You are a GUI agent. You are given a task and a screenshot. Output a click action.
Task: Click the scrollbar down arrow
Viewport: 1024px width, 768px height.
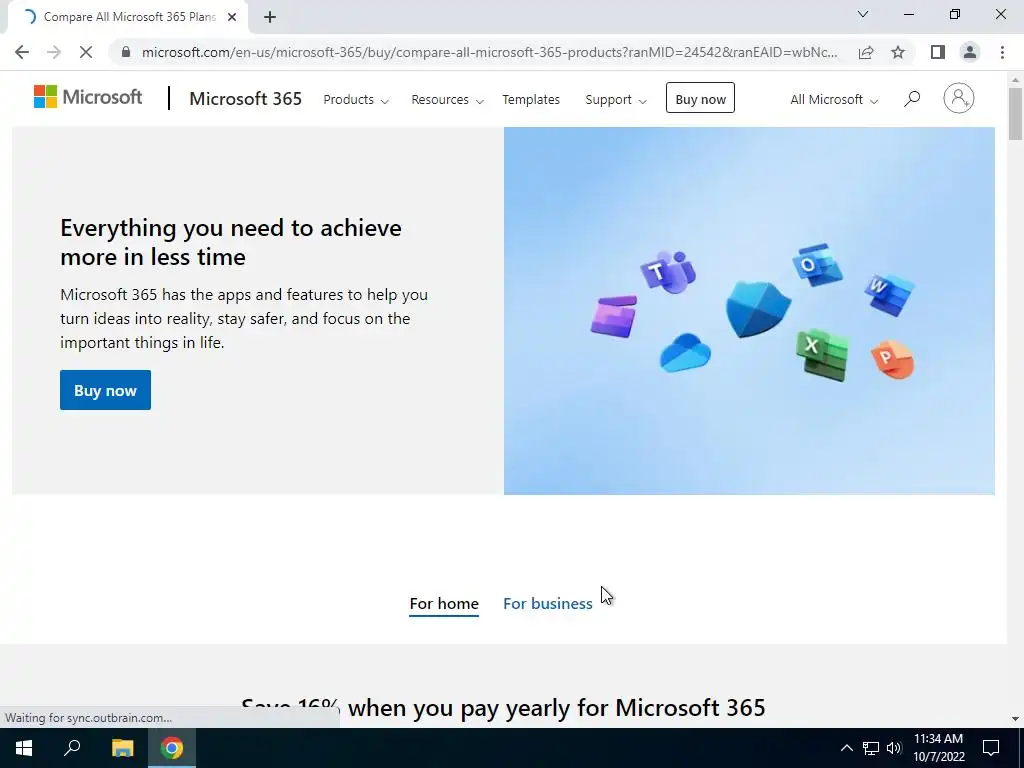coord(1015,719)
